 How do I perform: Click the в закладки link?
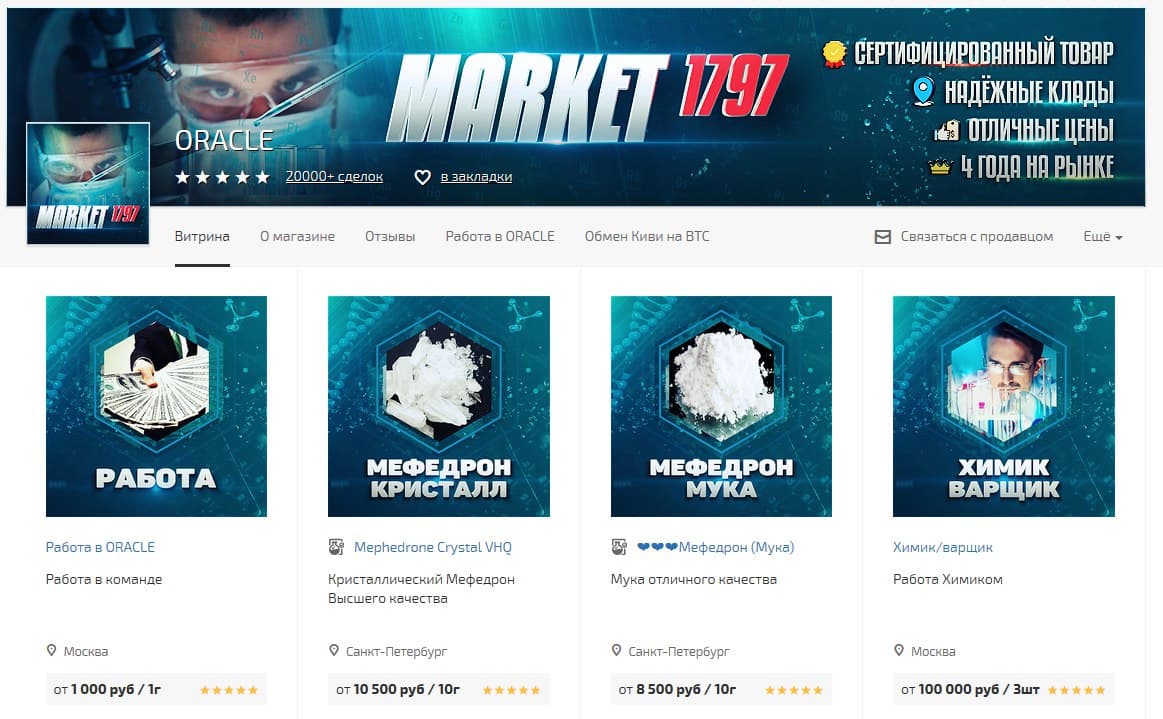(x=476, y=177)
